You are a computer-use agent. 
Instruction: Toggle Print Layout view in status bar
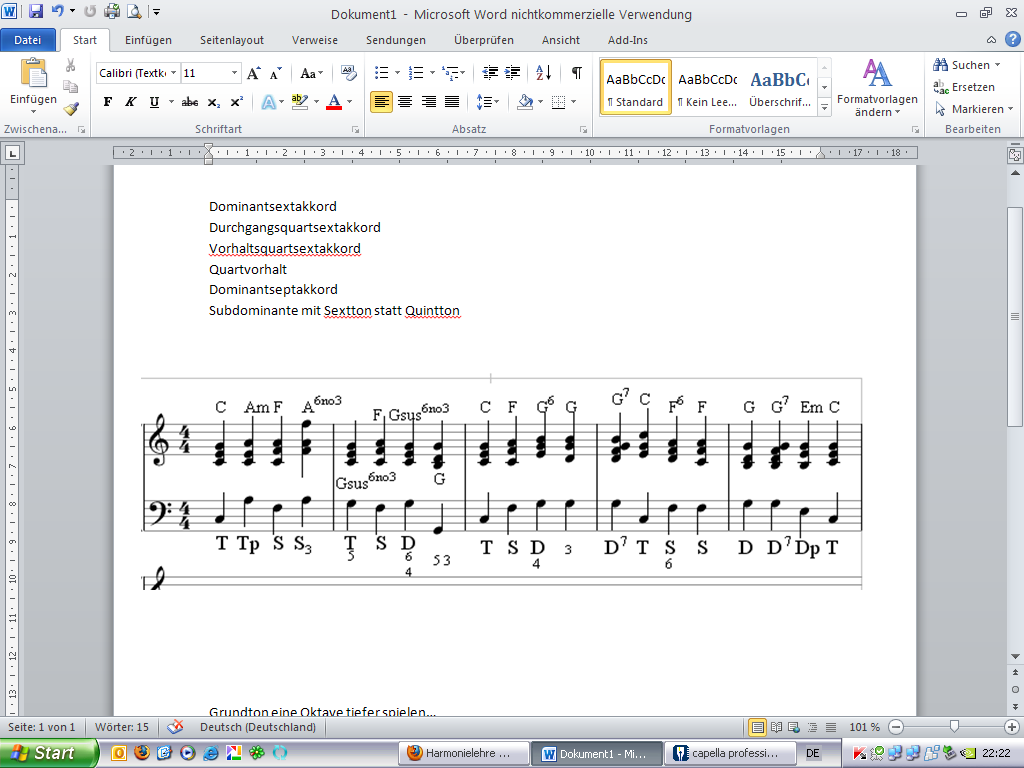[757, 727]
